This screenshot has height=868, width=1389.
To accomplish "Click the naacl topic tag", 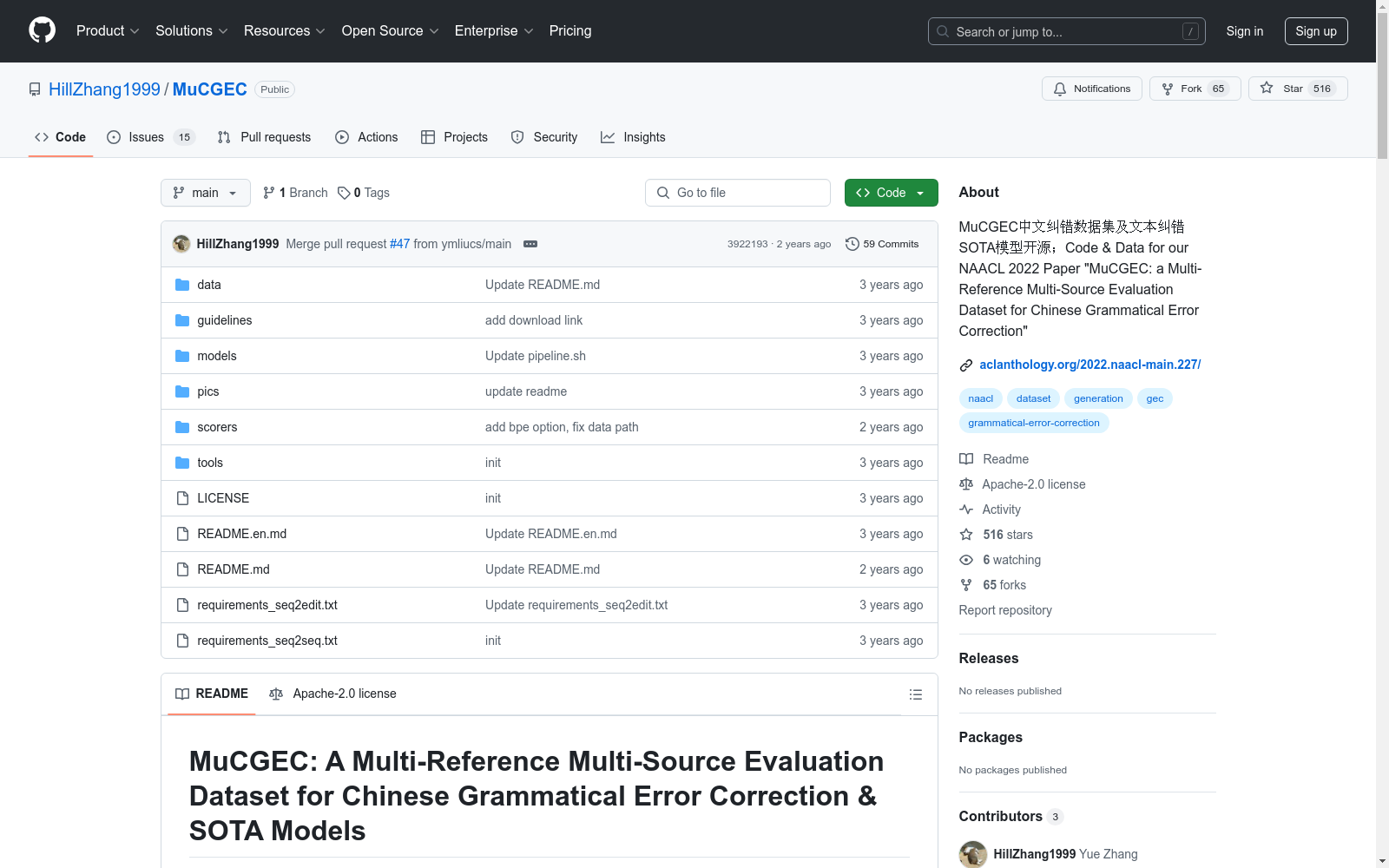I will pyautogui.click(x=981, y=398).
